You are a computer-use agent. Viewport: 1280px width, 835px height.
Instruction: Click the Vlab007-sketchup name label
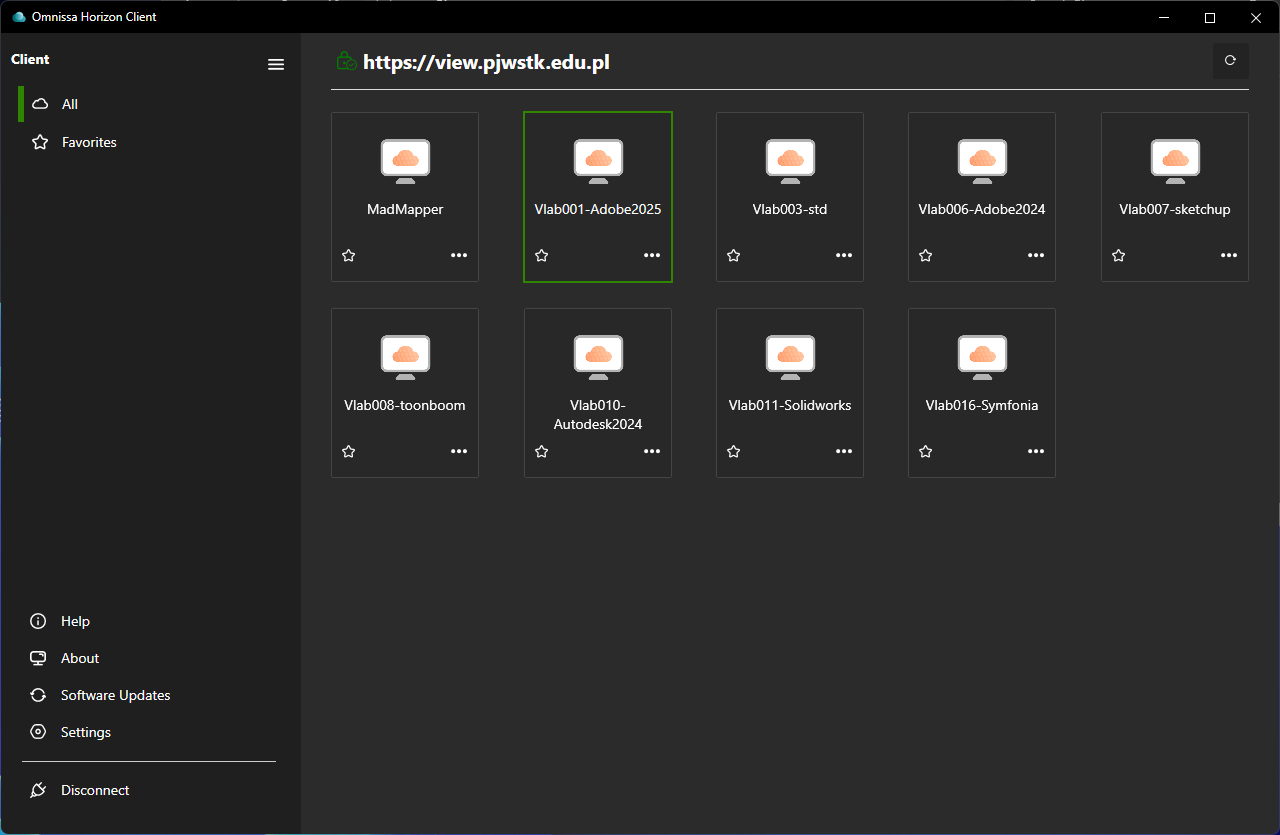tap(1175, 210)
